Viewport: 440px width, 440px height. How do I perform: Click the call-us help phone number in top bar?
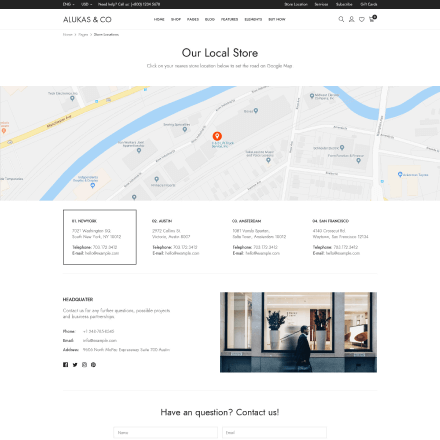pos(145,4)
